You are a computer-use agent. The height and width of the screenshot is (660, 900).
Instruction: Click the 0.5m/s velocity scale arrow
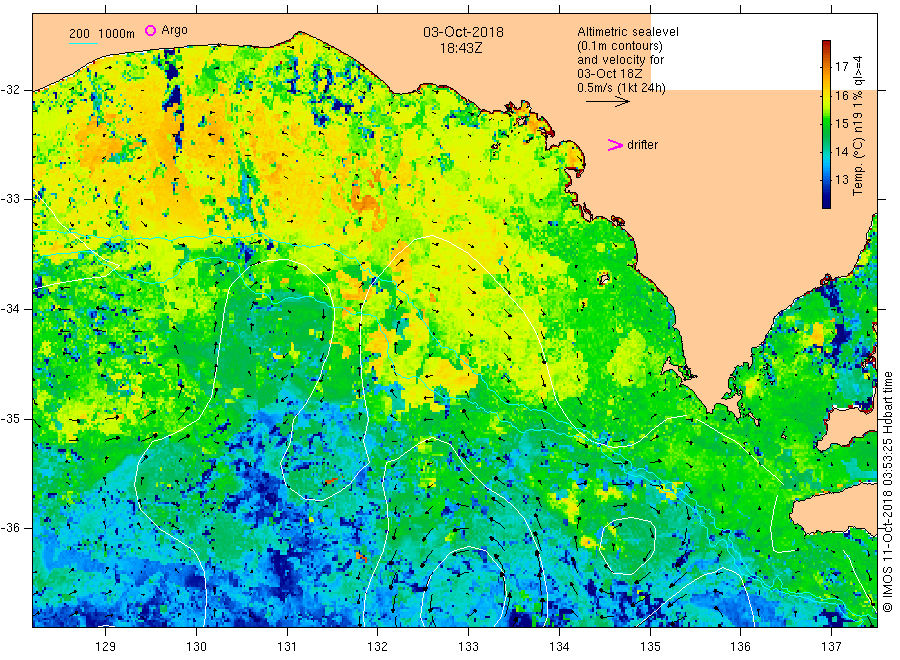607,102
